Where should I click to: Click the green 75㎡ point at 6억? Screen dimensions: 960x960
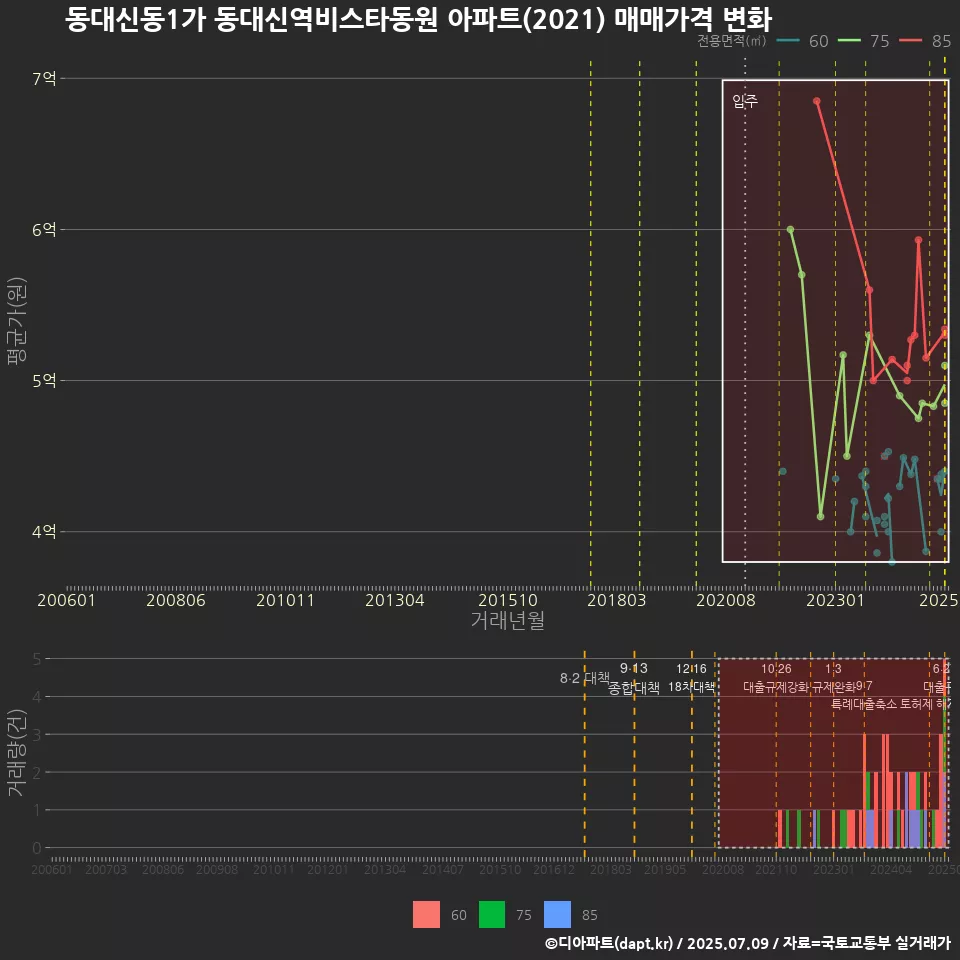(790, 230)
